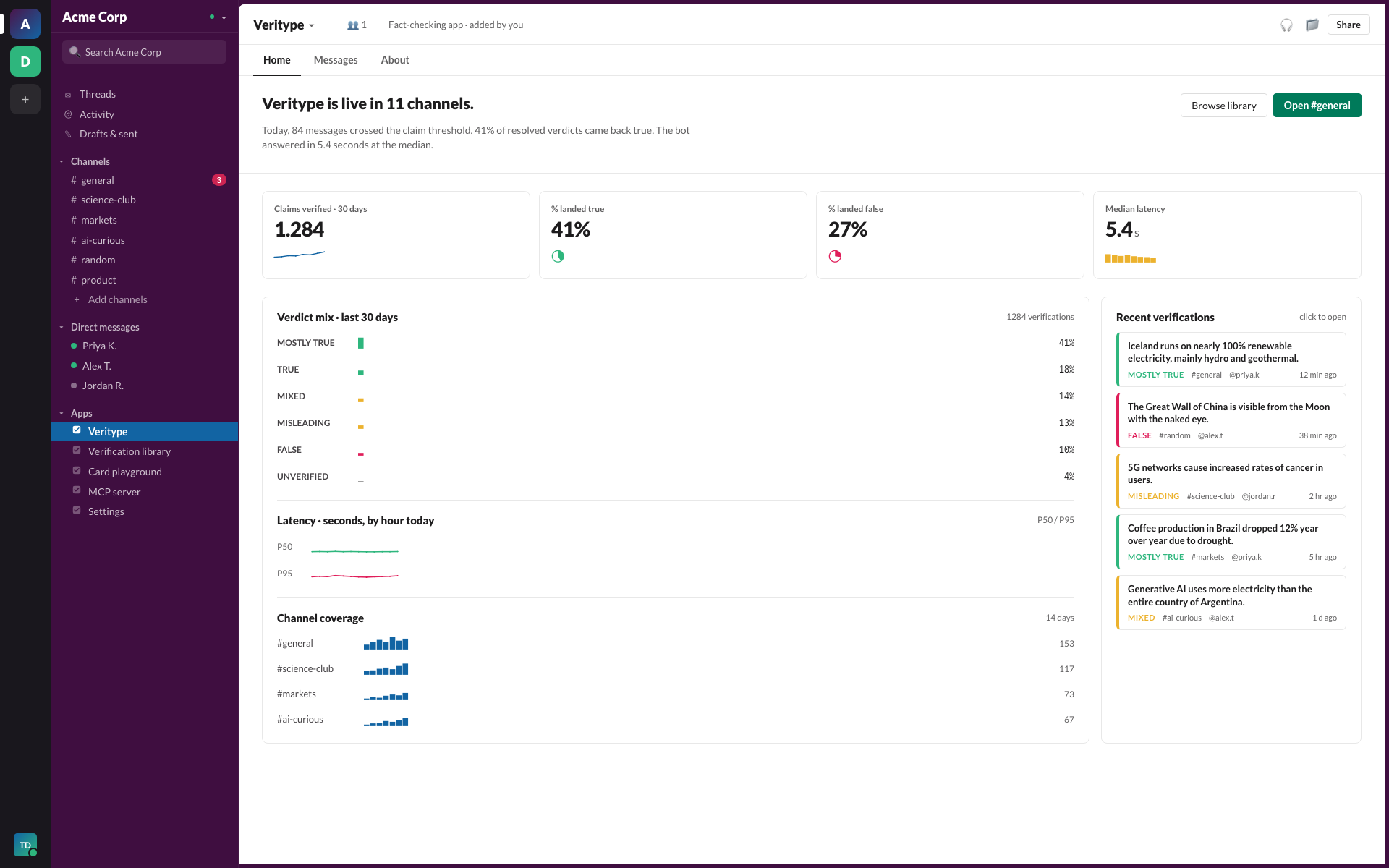Click the claims verified sparkline
Viewport: 1389px width, 868px height.
[300, 254]
